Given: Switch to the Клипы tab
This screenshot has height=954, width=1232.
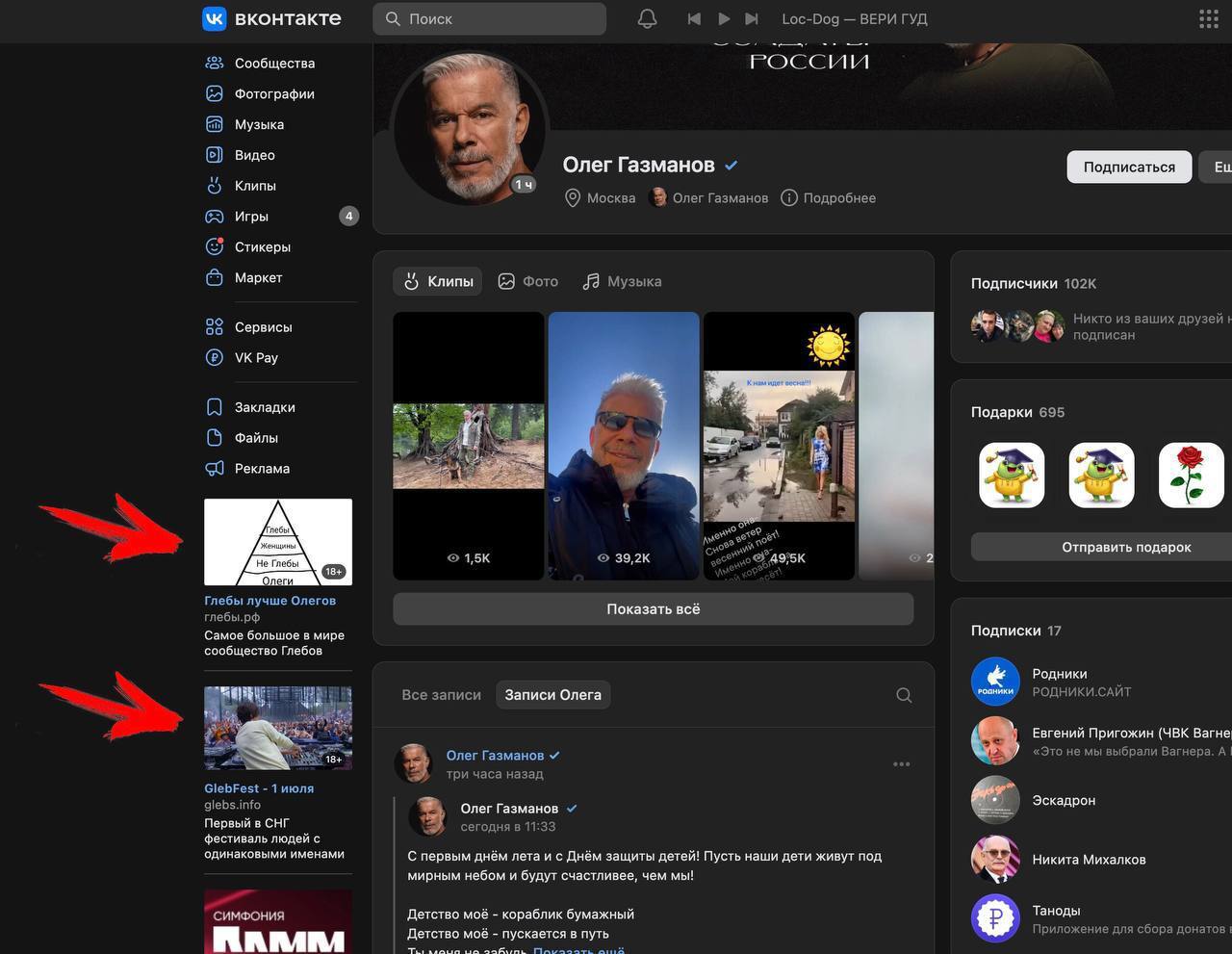Looking at the screenshot, I should 438,281.
